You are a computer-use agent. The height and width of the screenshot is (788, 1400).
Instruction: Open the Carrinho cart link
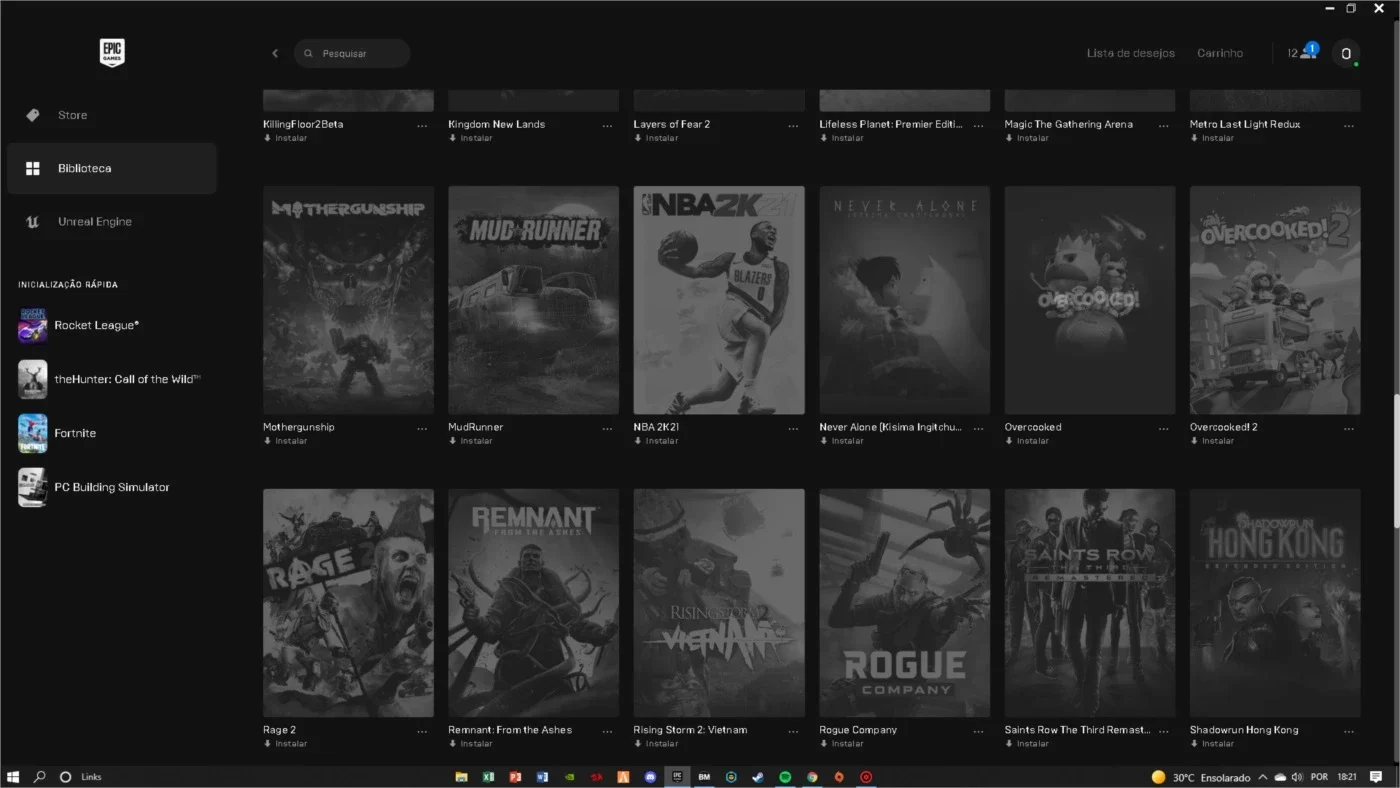coord(1220,53)
